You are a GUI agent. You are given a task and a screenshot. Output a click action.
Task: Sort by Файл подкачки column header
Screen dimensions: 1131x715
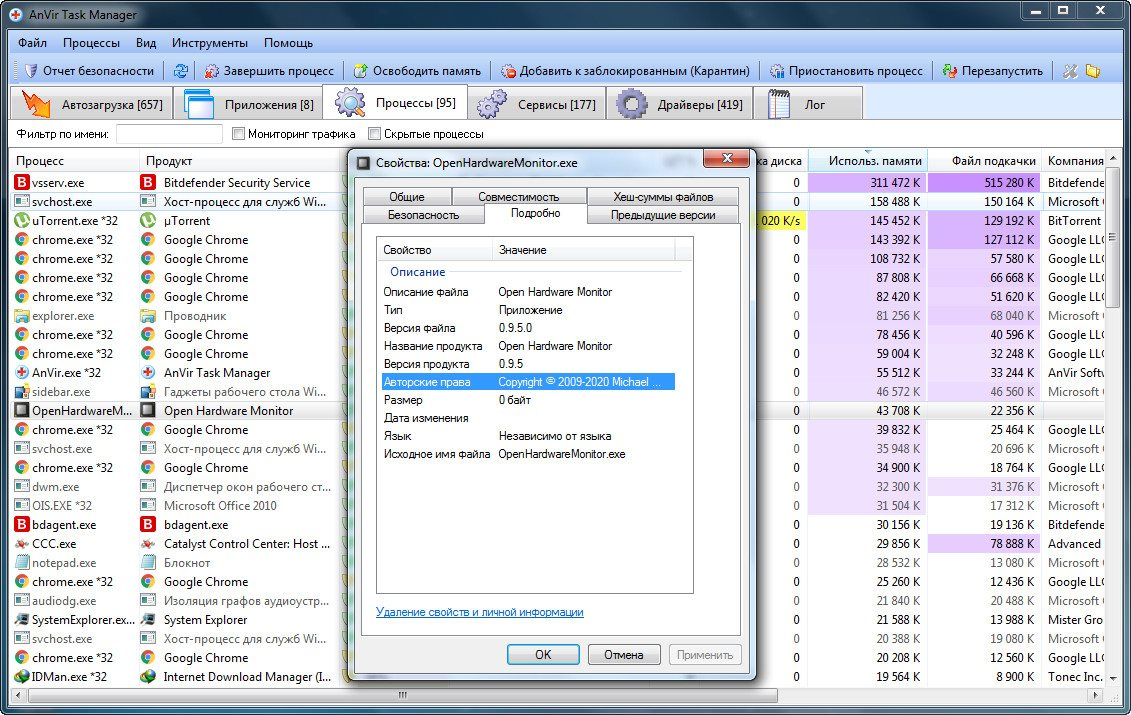point(985,161)
